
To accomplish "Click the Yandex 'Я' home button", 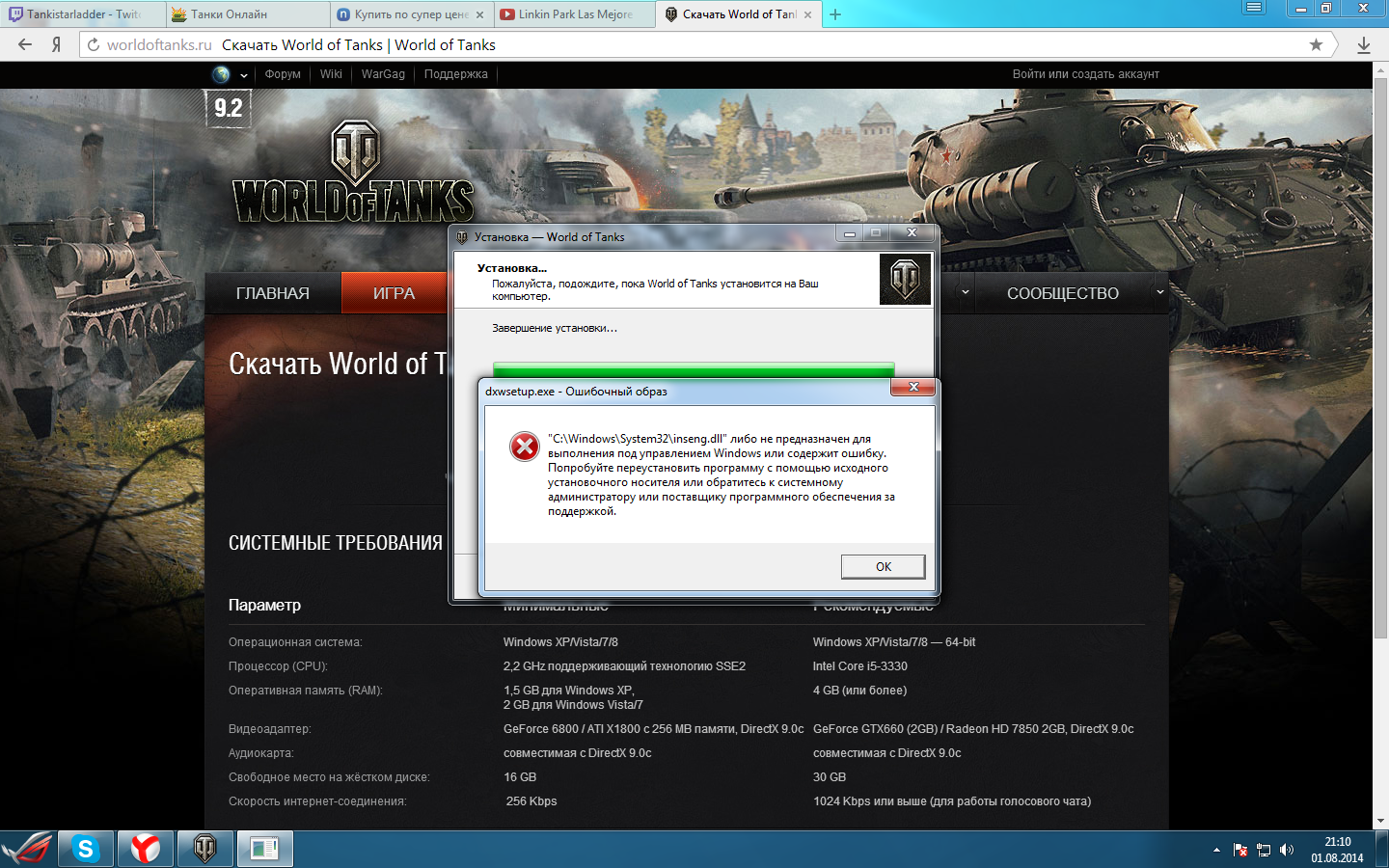I will tap(57, 44).
